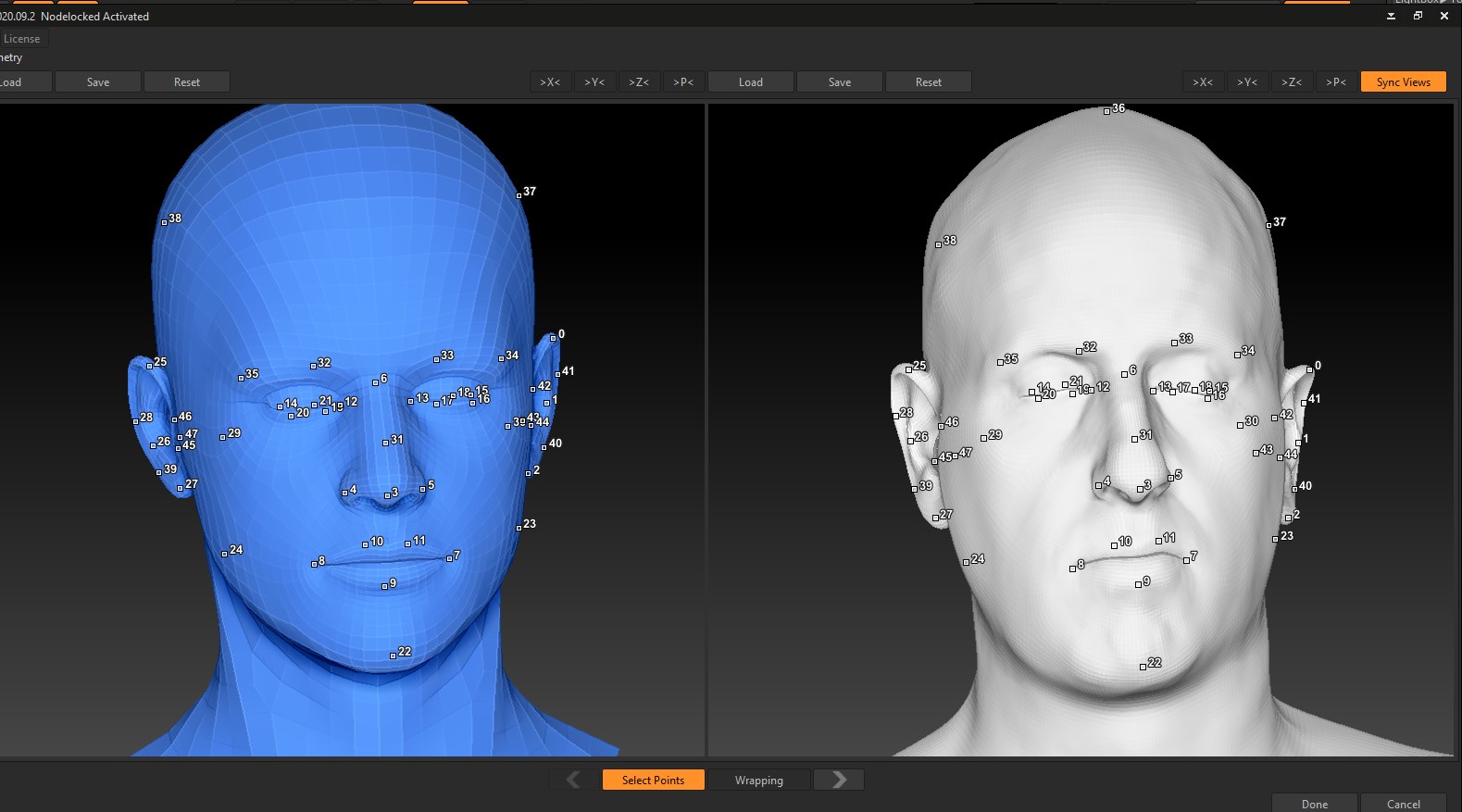Select point 24 on the blue head jaw

225,554
